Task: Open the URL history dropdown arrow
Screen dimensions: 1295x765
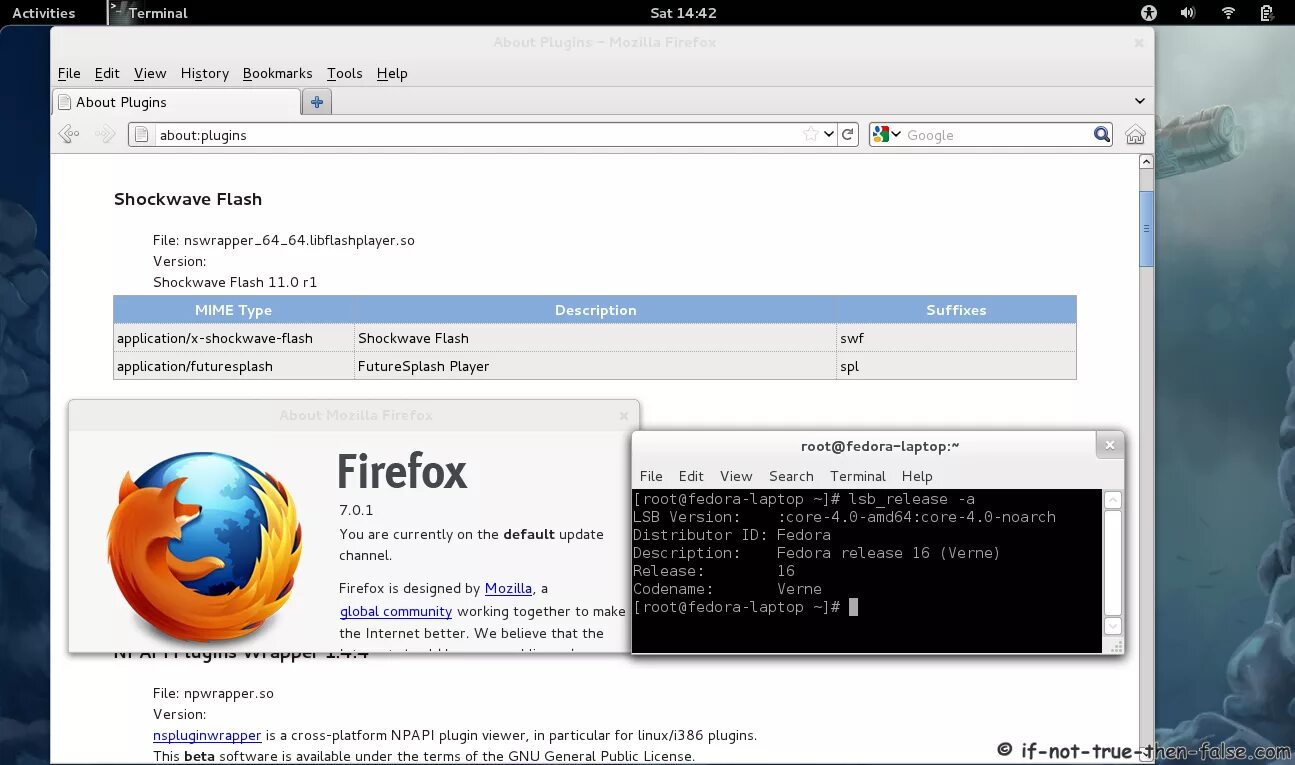Action: [x=829, y=134]
